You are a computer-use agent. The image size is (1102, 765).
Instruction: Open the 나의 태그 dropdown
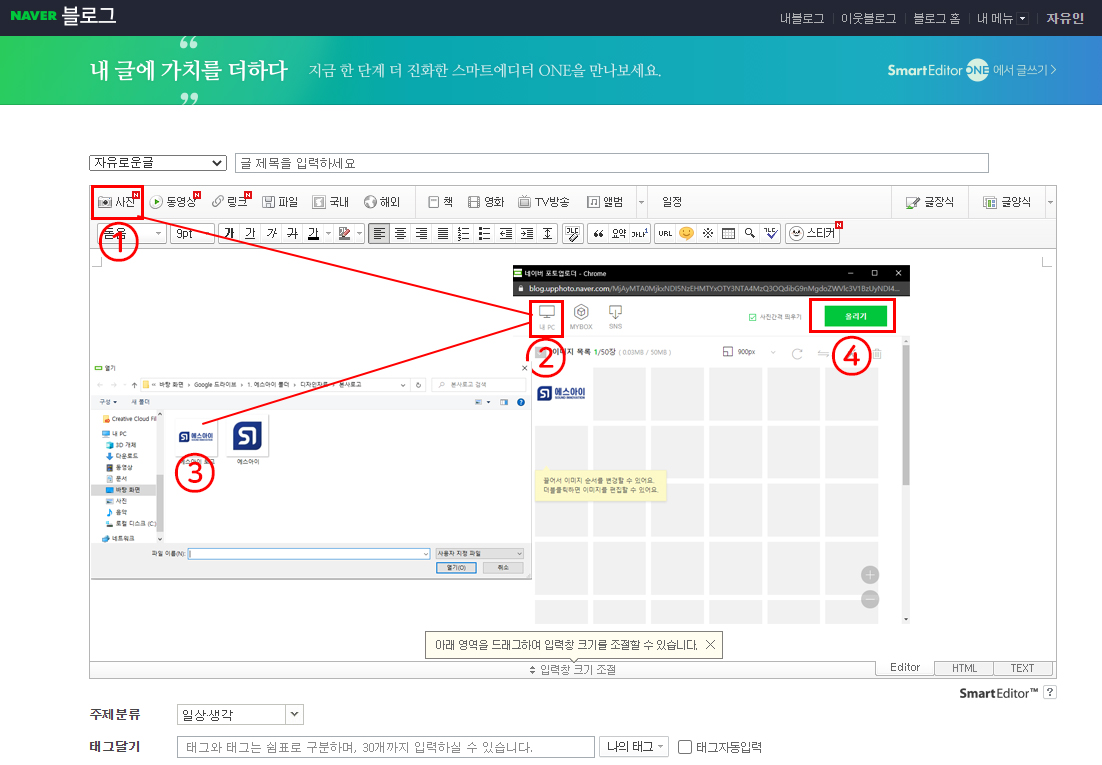coord(633,747)
